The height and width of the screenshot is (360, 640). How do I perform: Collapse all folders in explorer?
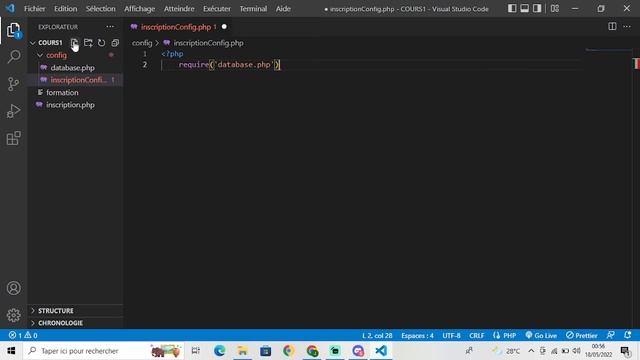[x=115, y=42]
